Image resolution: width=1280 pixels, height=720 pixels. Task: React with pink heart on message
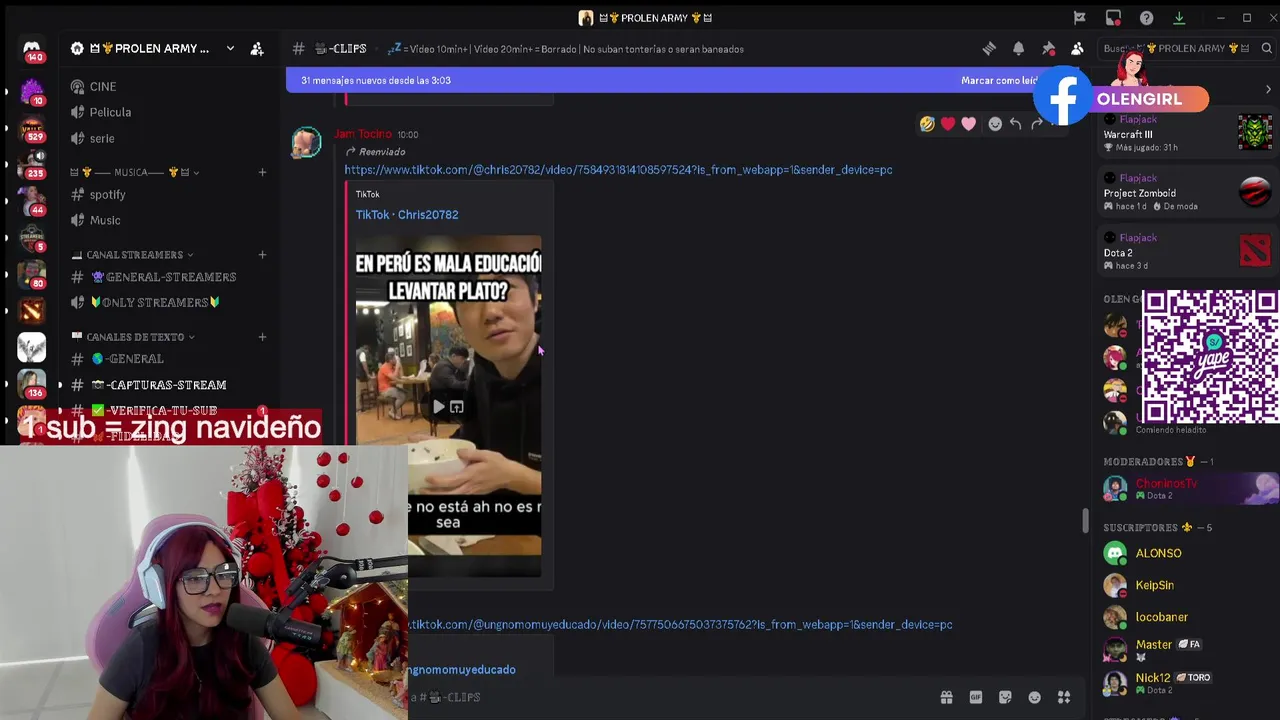(x=968, y=124)
